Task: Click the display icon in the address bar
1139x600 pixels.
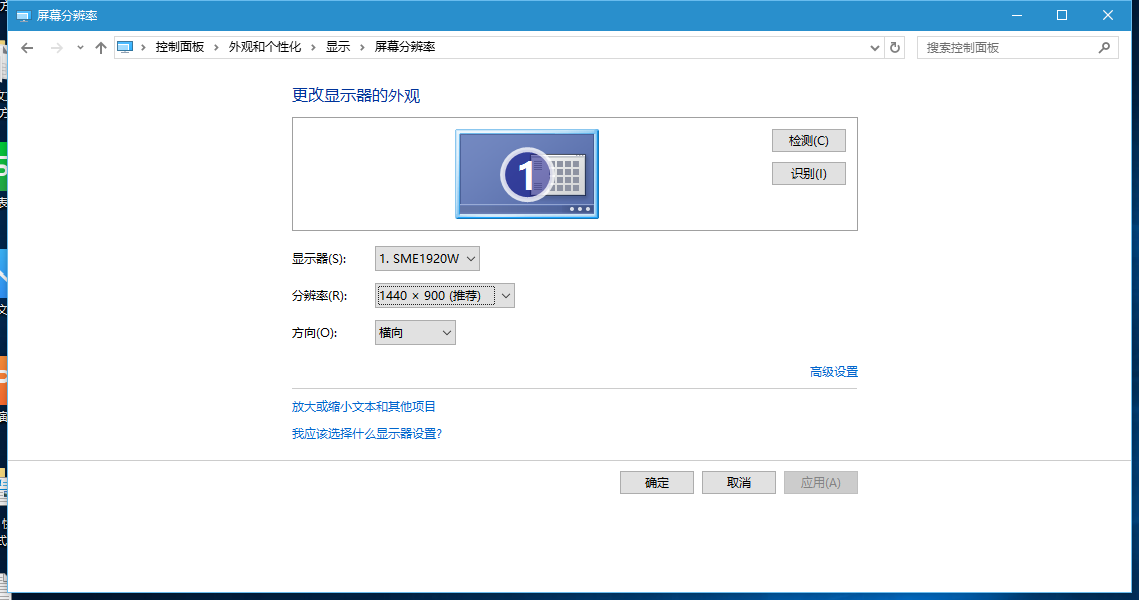Action: pyautogui.click(x=124, y=46)
